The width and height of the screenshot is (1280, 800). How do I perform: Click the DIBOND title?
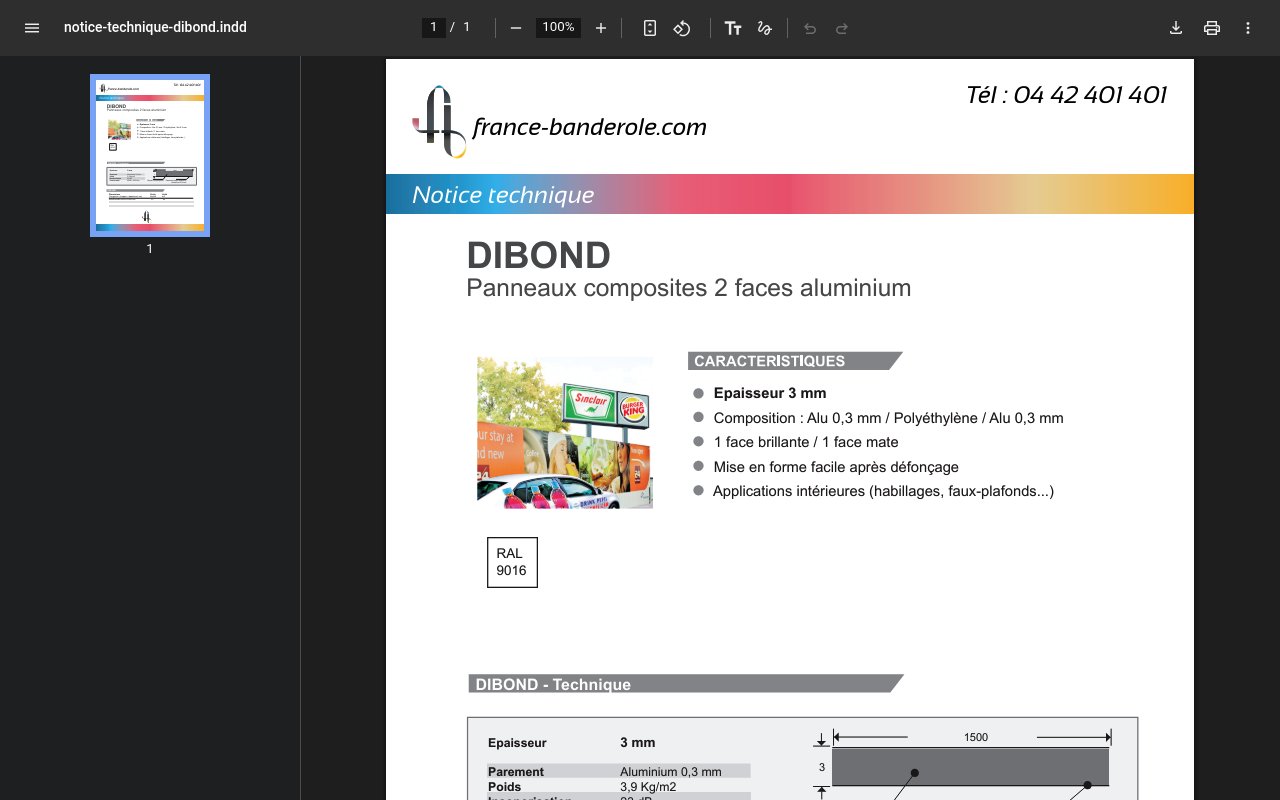pos(539,256)
